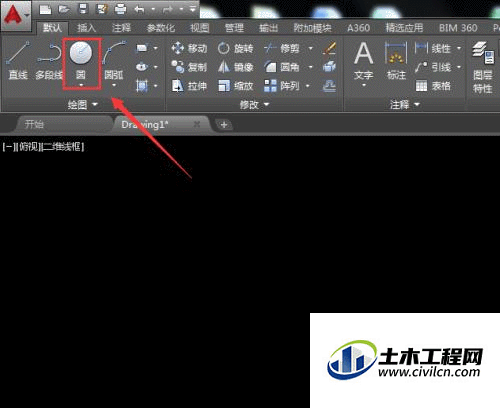The height and width of the screenshot is (408, 500).
Task: Expand the 圆弧 arc options arrow
Action: point(114,85)
